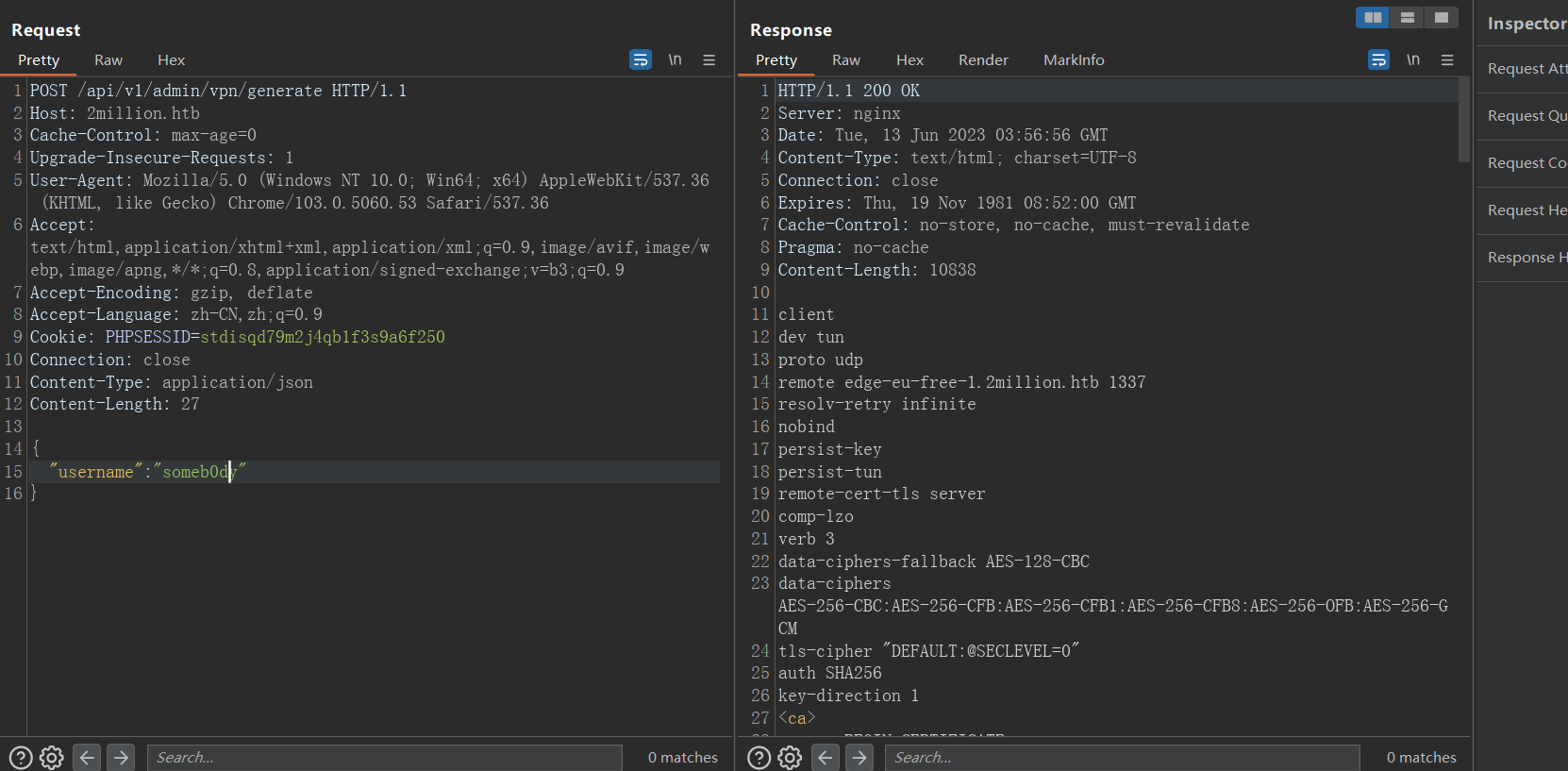The width and height of the screenshot is (1568, 771).
Task: Click the PHPSESSID cookie value
Action: (x=322, y=337)
